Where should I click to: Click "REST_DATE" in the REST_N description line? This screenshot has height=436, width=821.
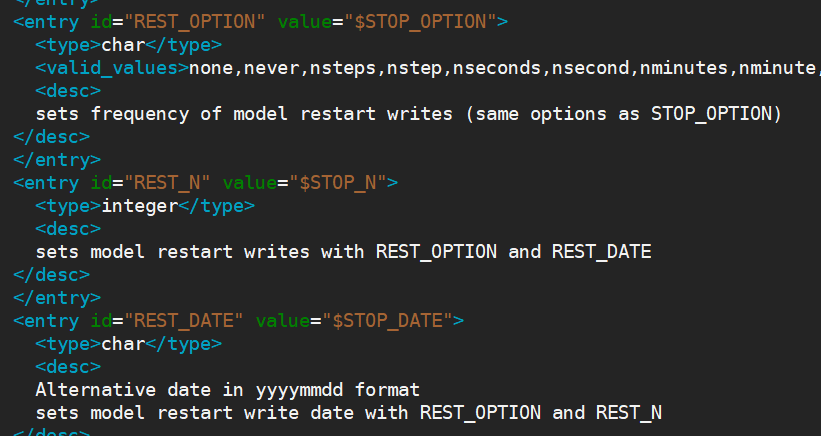(601, 252)
